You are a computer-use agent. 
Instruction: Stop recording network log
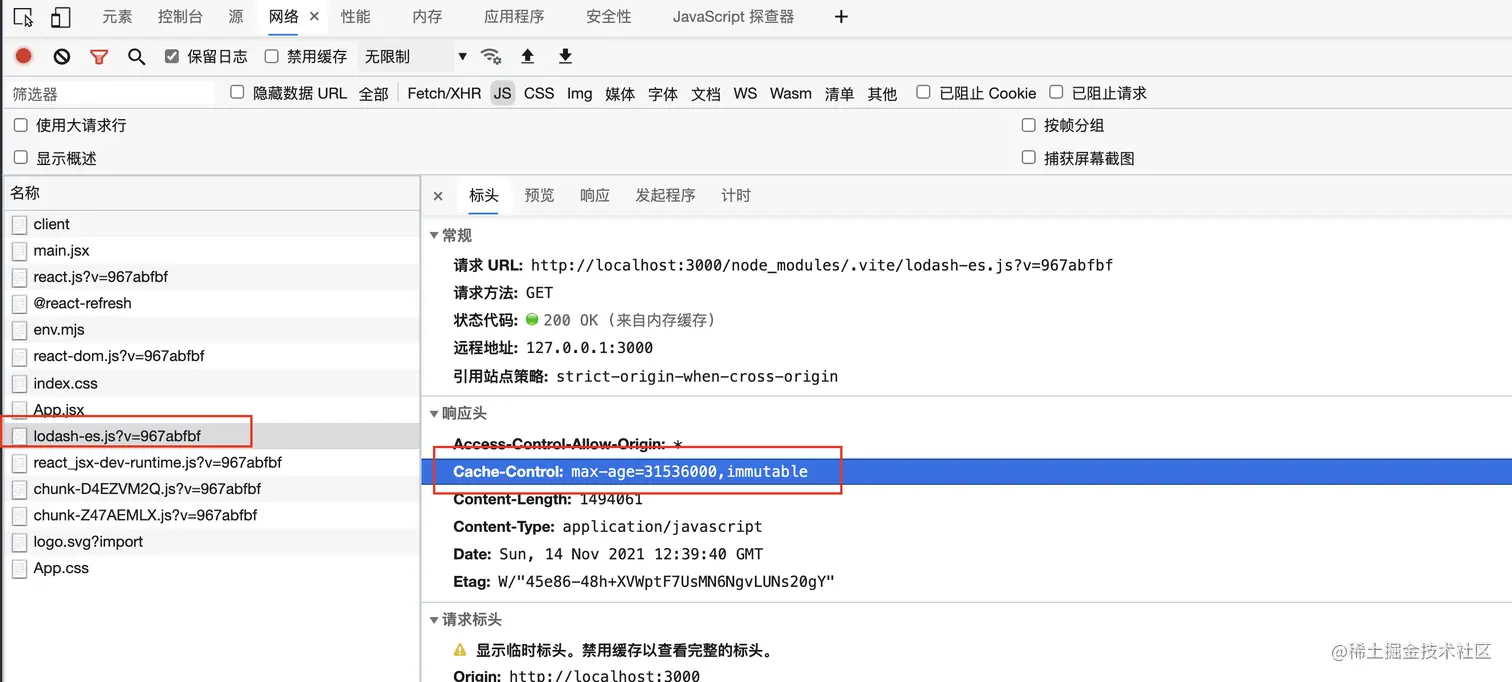click(x=23, y=56)
